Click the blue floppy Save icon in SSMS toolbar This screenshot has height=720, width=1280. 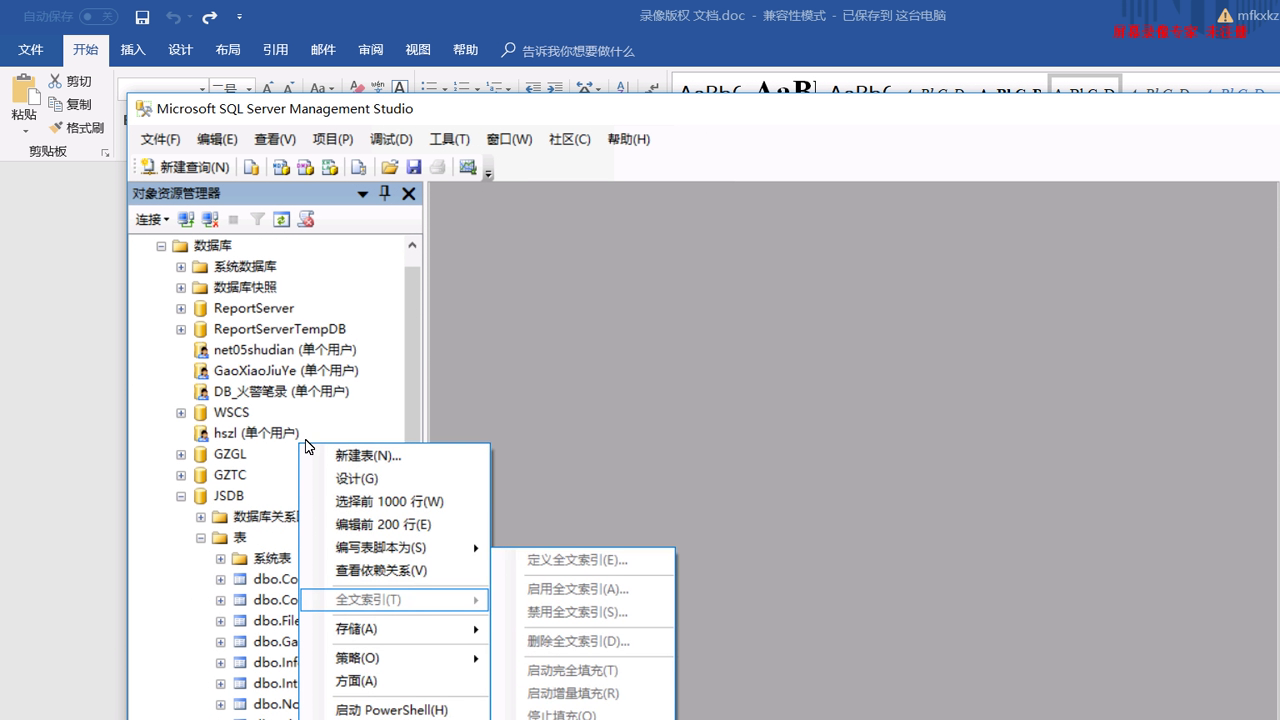coord(413,167)
